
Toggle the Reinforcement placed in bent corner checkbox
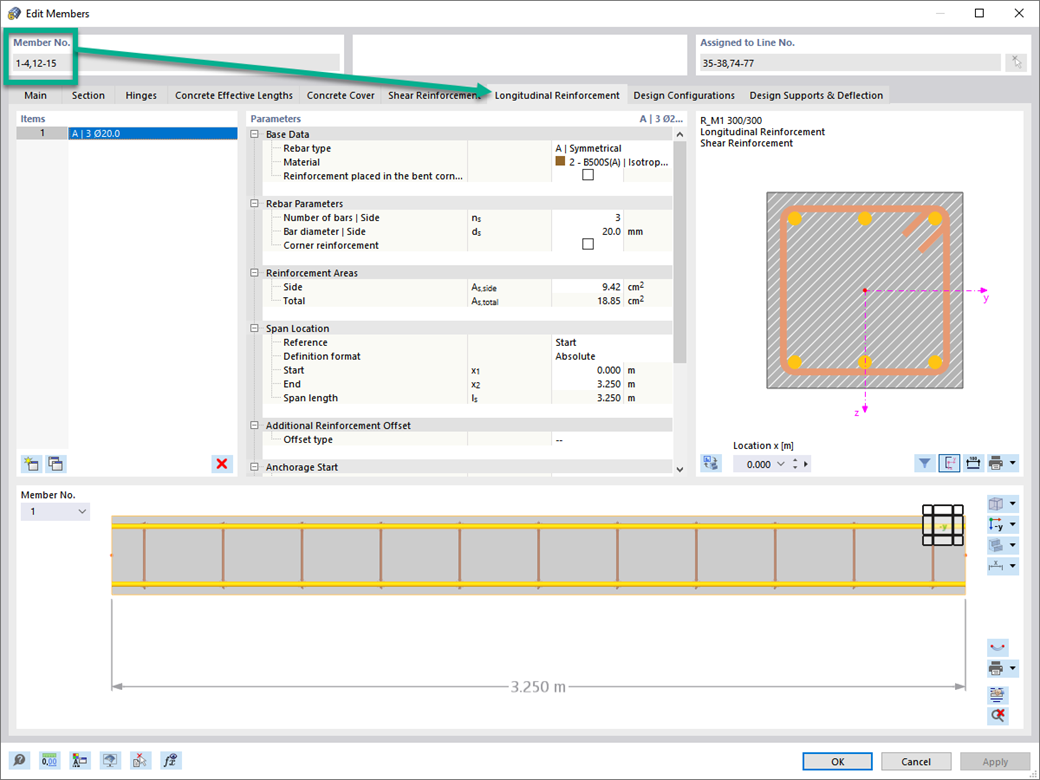[588, 176]
